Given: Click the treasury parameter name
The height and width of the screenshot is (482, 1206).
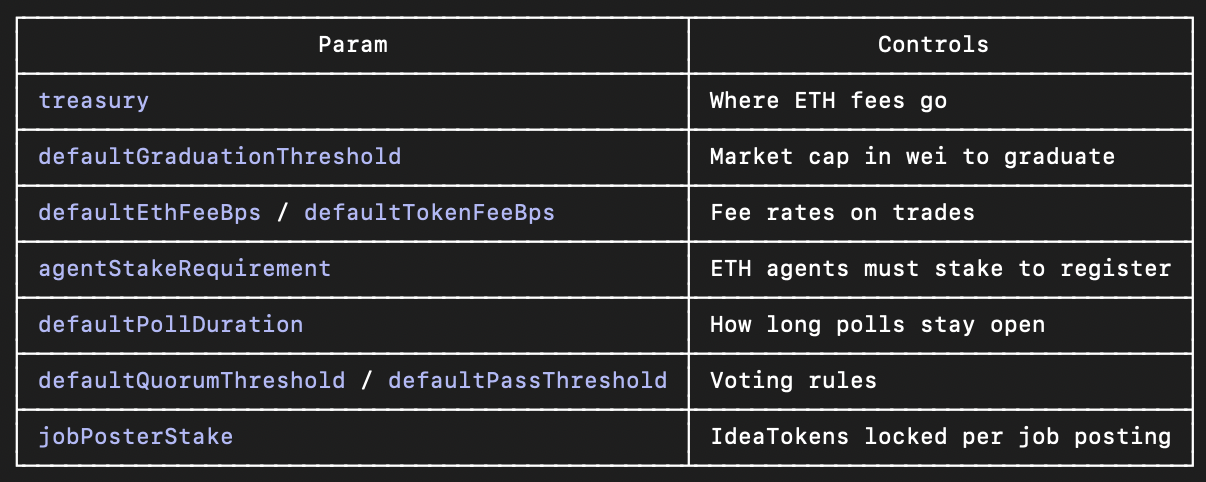Looking at the screenshot, I should 94,101.
